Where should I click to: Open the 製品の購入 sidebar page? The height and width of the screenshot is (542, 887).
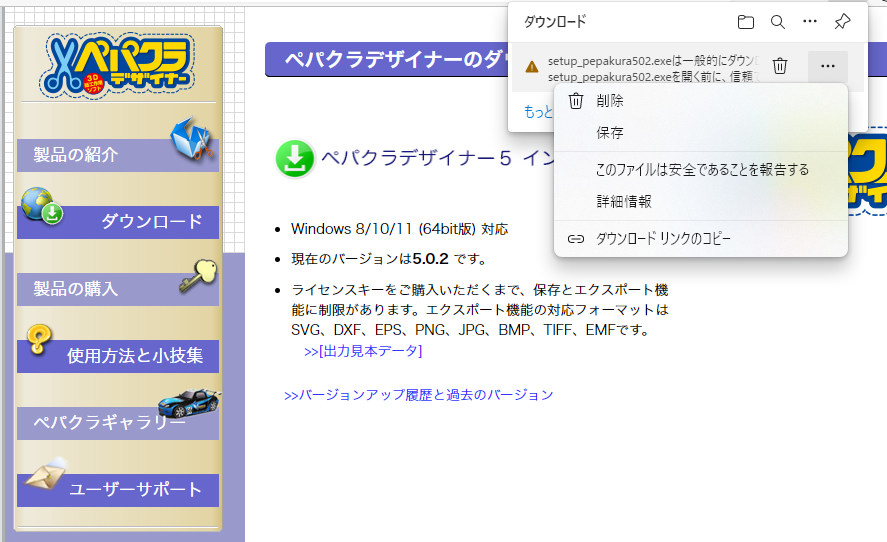coord(118,289)
